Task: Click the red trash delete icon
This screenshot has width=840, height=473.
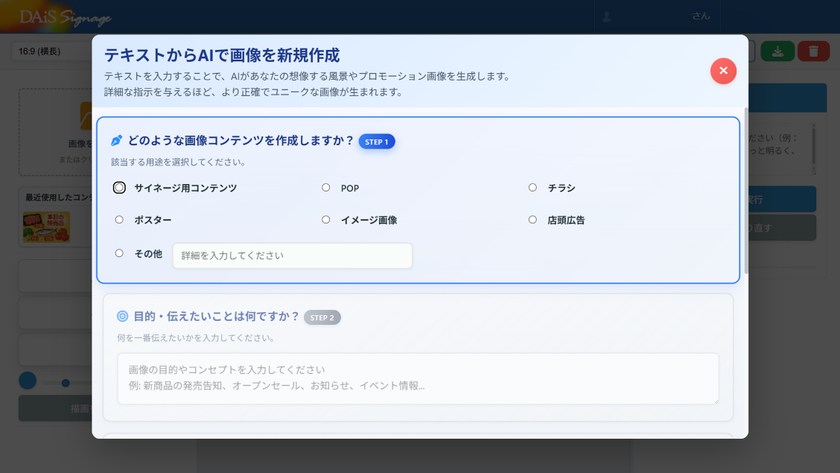Action: (813, 51)
